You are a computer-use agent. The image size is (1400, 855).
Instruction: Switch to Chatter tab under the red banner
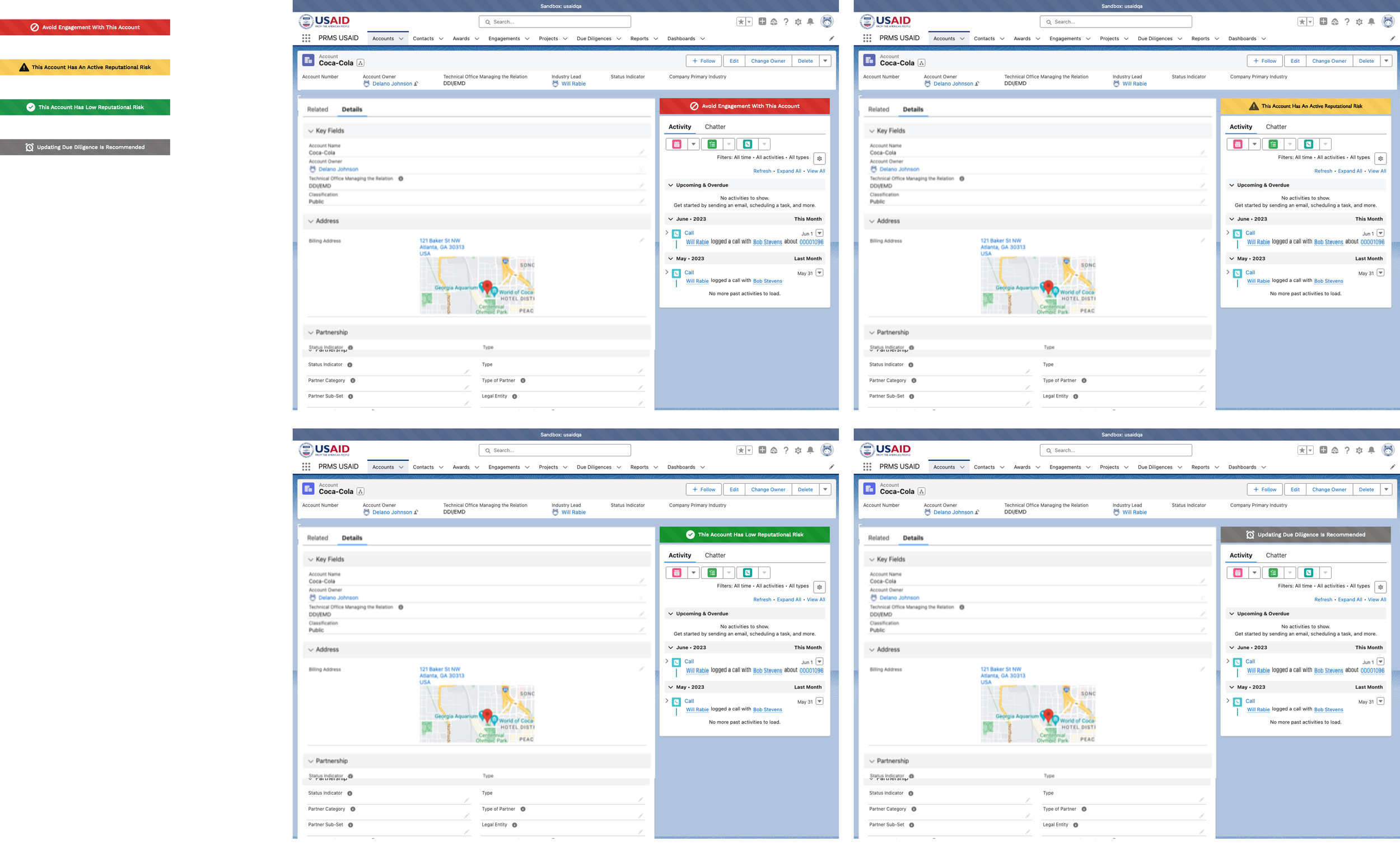[715, 127]
